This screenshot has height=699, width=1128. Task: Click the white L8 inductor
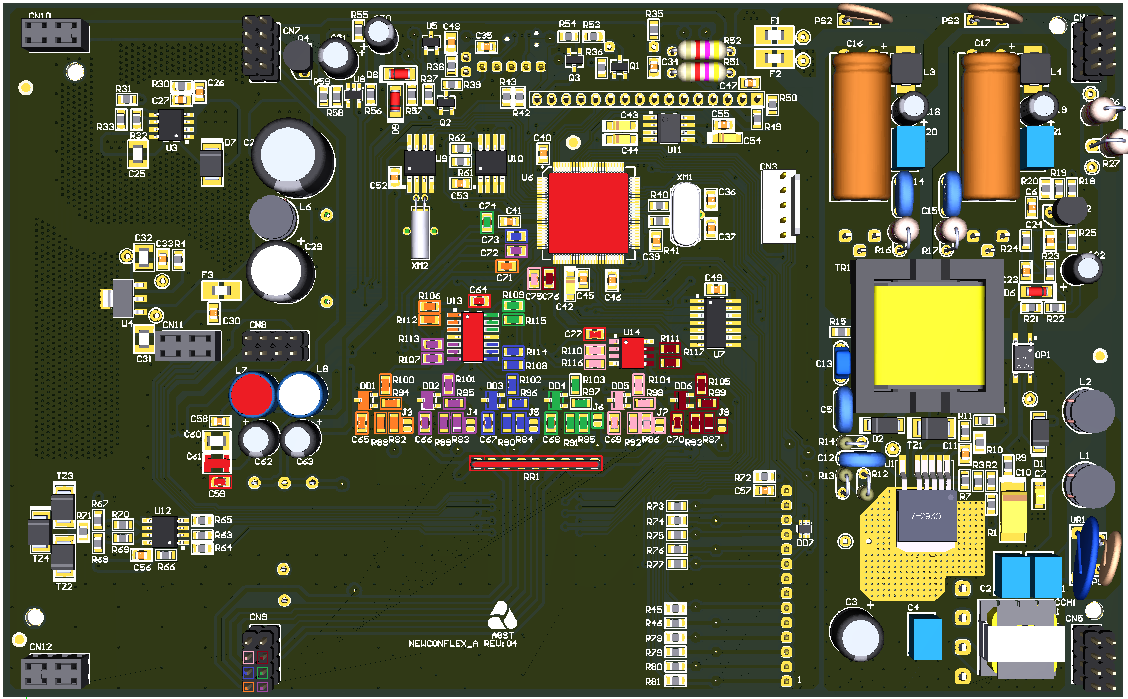(301, 395)
